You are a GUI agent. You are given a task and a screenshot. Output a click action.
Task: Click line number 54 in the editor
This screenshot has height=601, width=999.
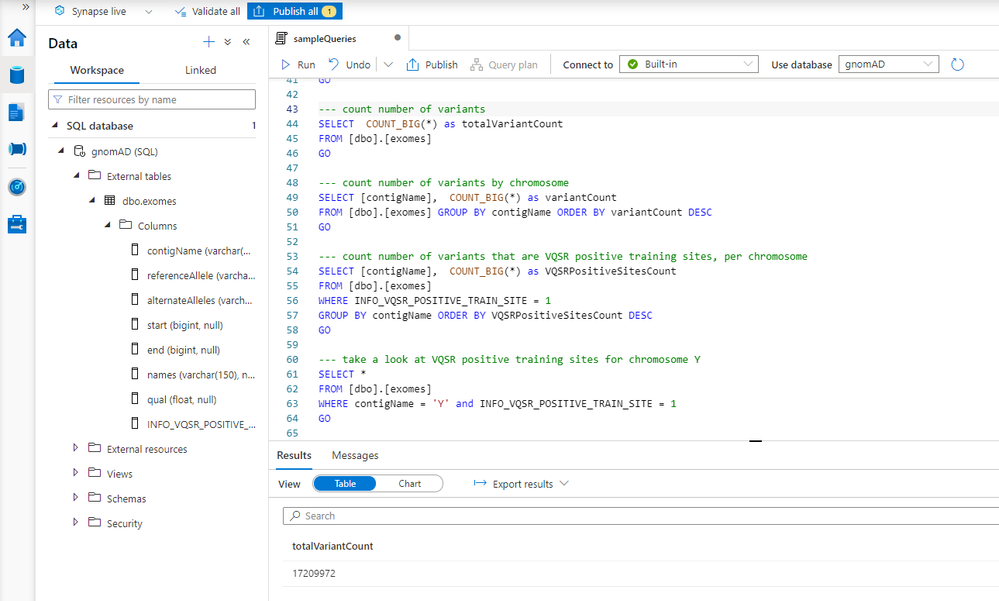[x=292, y=271]
